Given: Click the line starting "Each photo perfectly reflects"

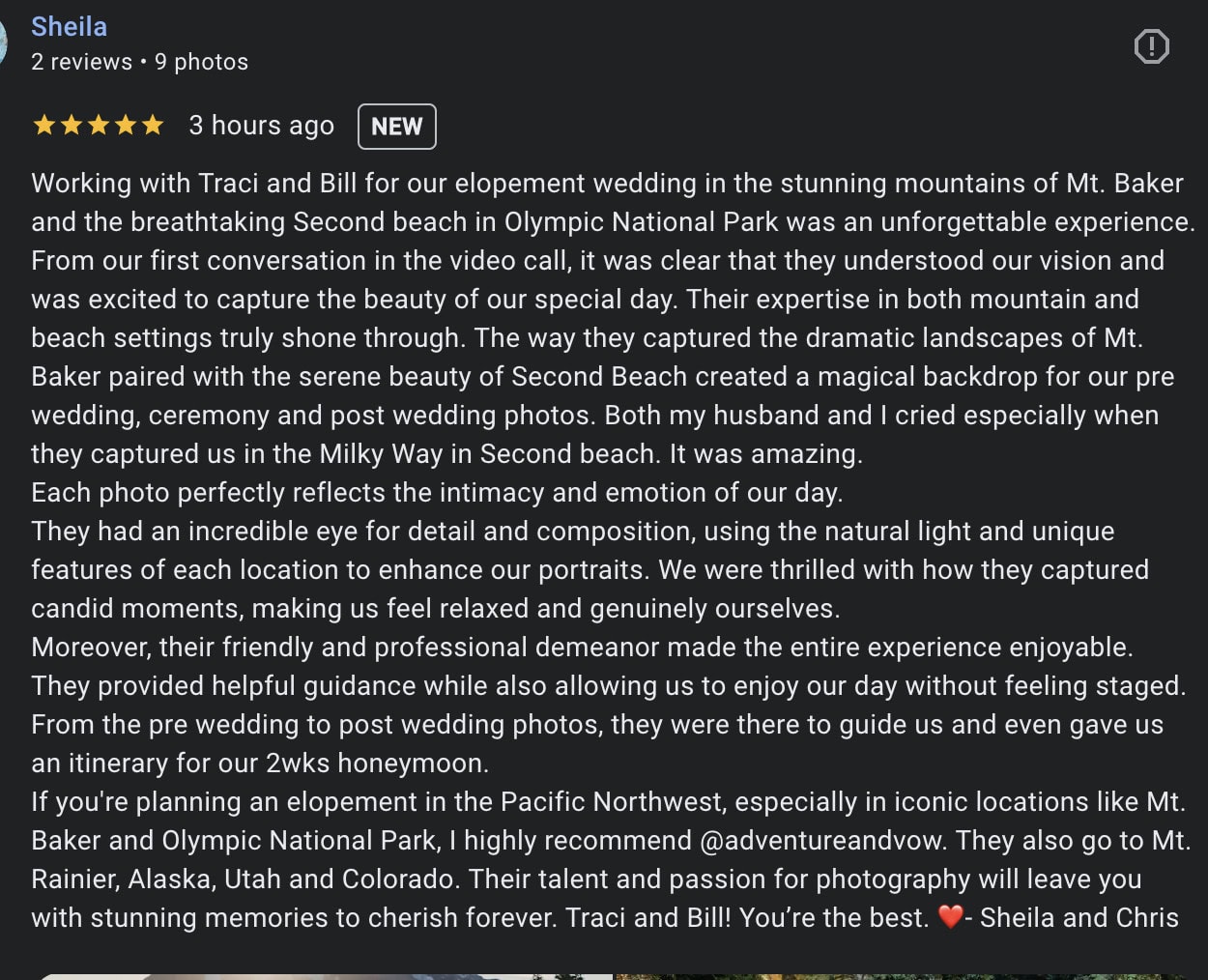Looking at the screenshot, I should [437, 492].
